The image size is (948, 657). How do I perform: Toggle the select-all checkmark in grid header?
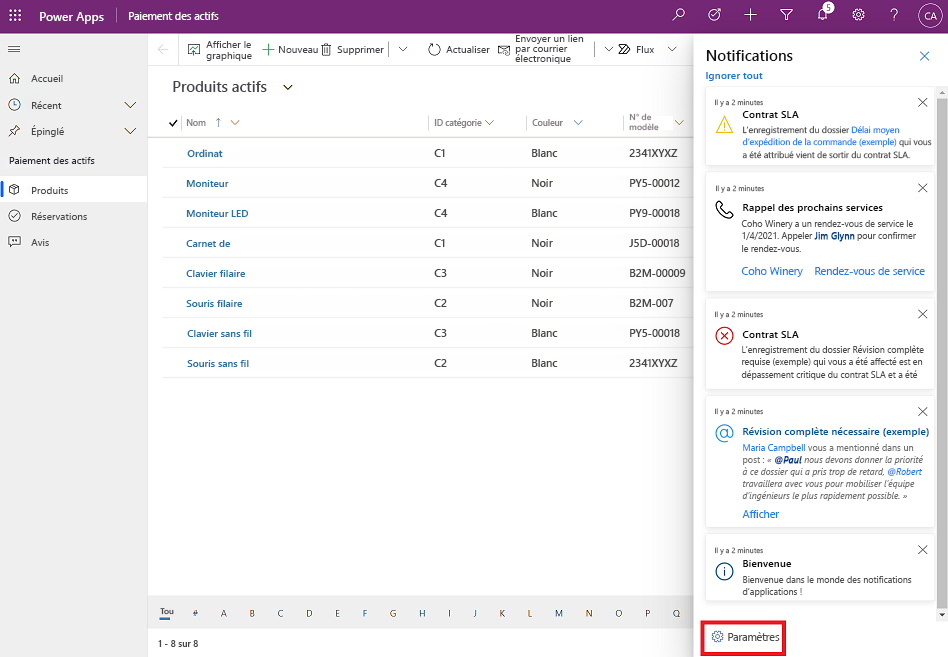[173, 123]
